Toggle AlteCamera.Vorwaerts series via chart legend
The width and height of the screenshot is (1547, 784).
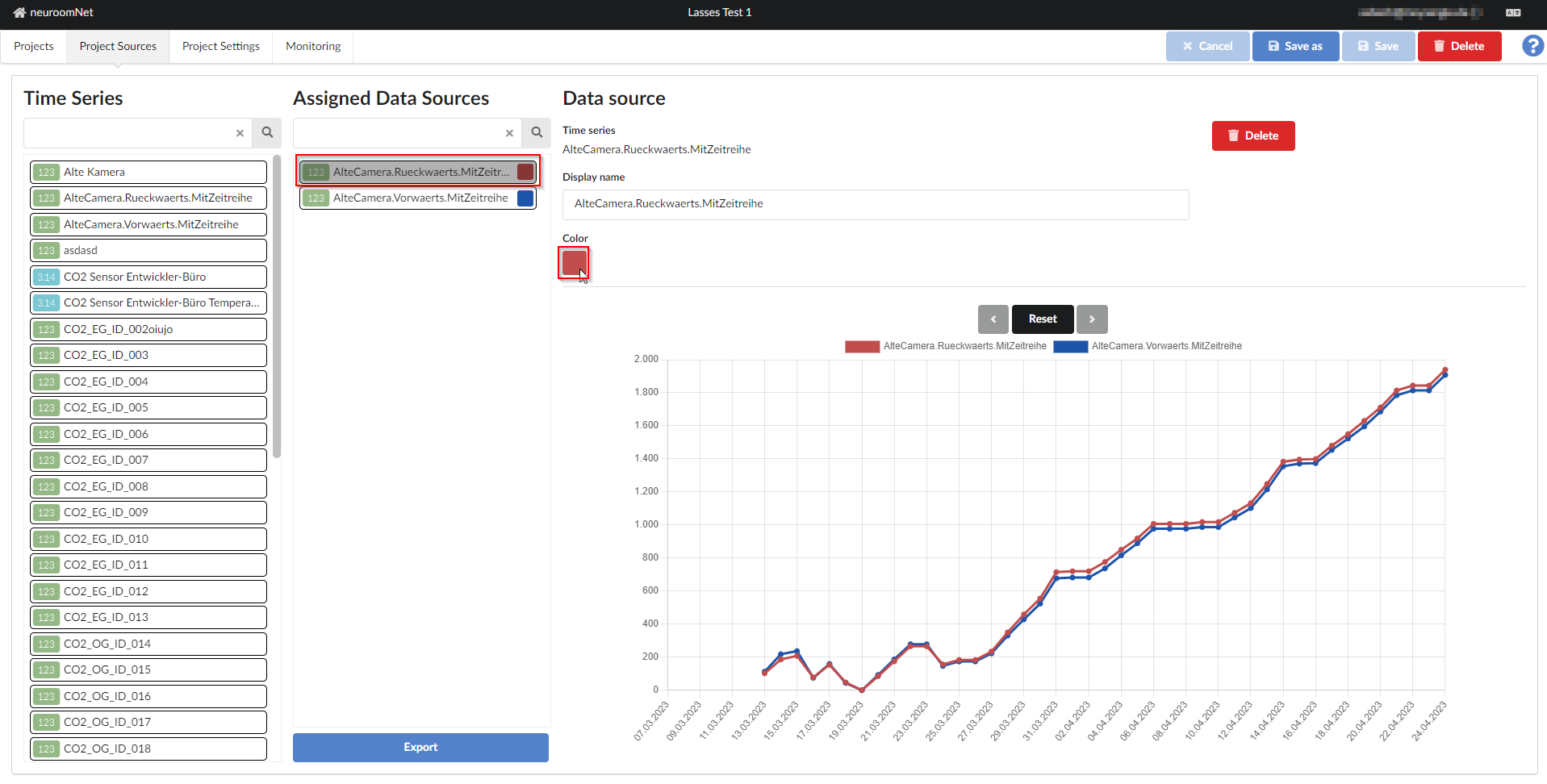1167,346
